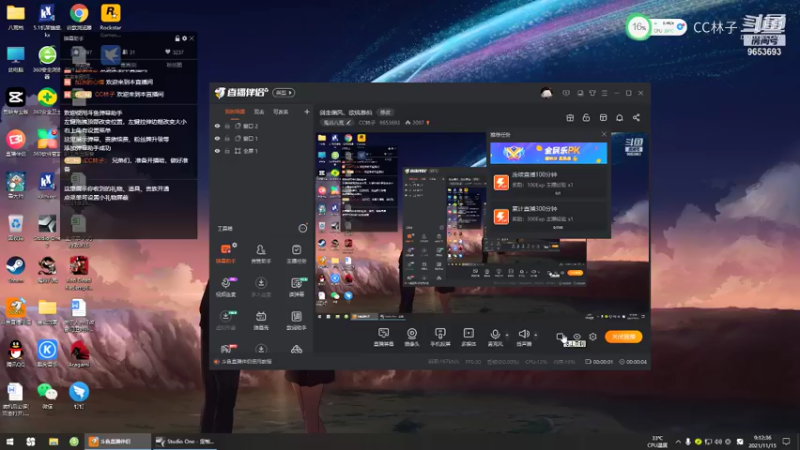Add the live danmaku overlay source
Image resolution: width=800 pixels, height=450 pixels.
[384, 337]
